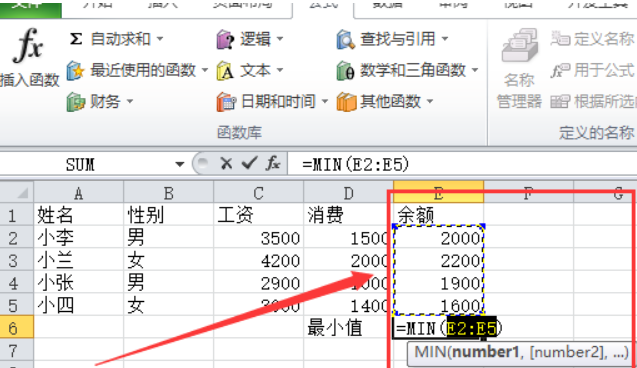
Task: Click the fx button in formula bar
Action: pos(273,164)
